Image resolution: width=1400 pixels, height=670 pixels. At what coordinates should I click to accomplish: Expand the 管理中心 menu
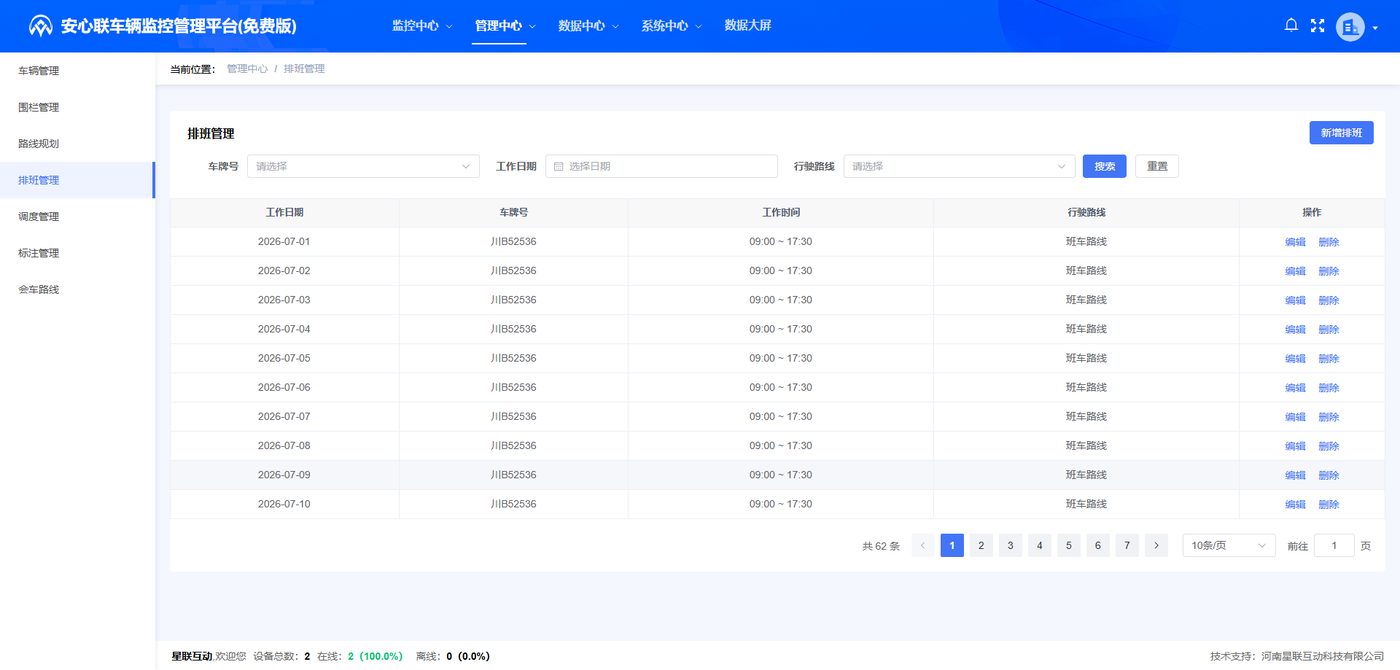click(505, 26)
